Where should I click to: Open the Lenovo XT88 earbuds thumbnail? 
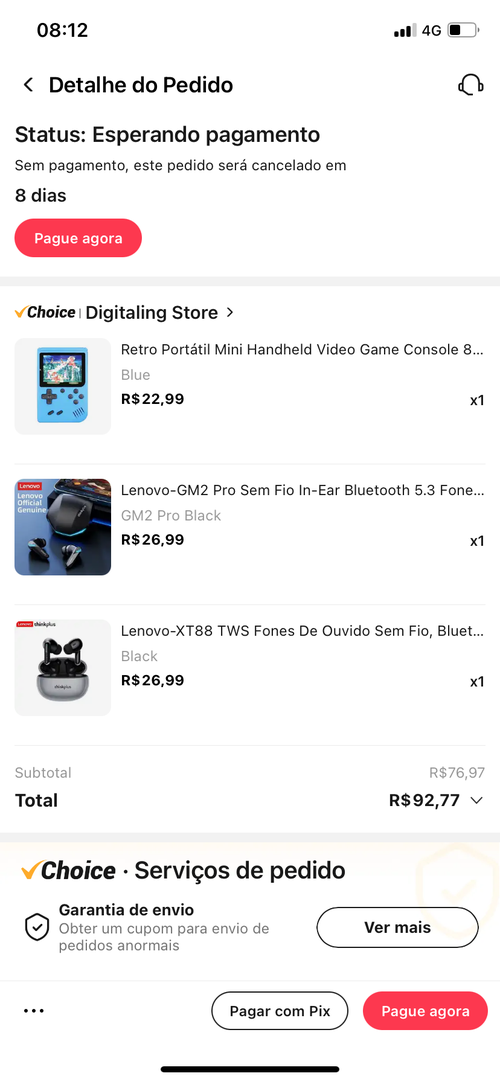[x=63, y=668]
